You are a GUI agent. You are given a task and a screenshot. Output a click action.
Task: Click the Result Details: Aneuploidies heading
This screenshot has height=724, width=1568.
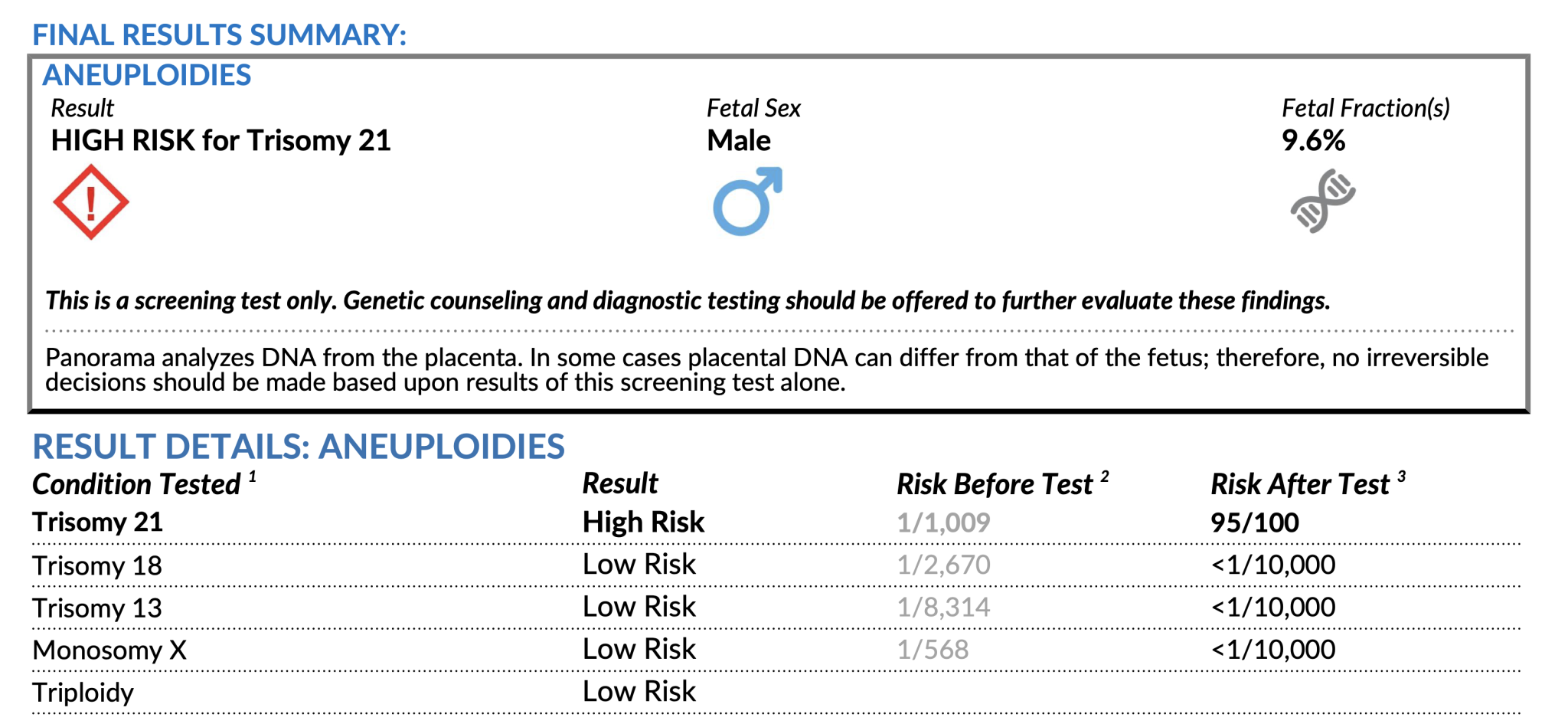(298, 447)
